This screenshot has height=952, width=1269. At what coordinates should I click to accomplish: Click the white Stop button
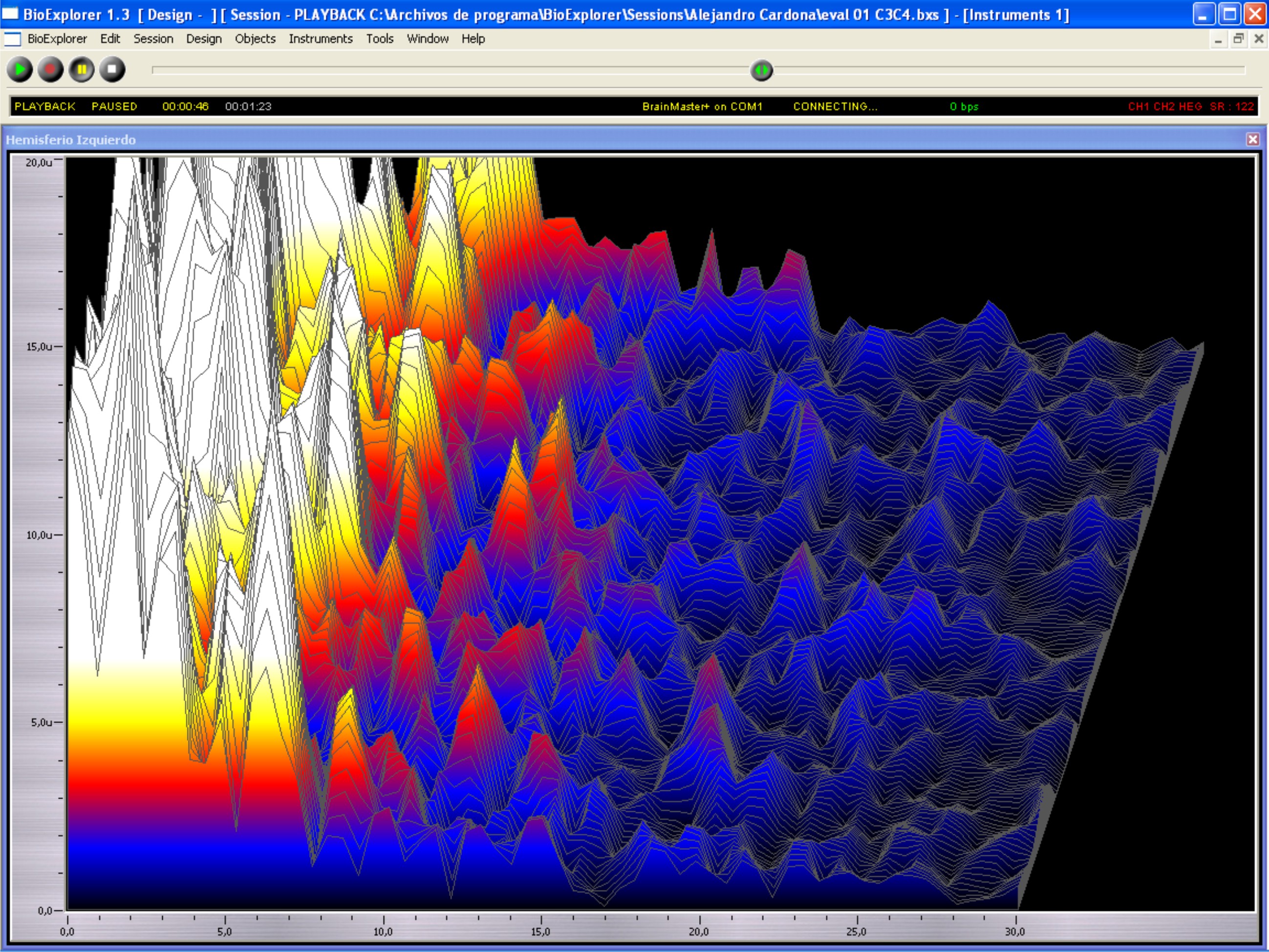point(112,70)
